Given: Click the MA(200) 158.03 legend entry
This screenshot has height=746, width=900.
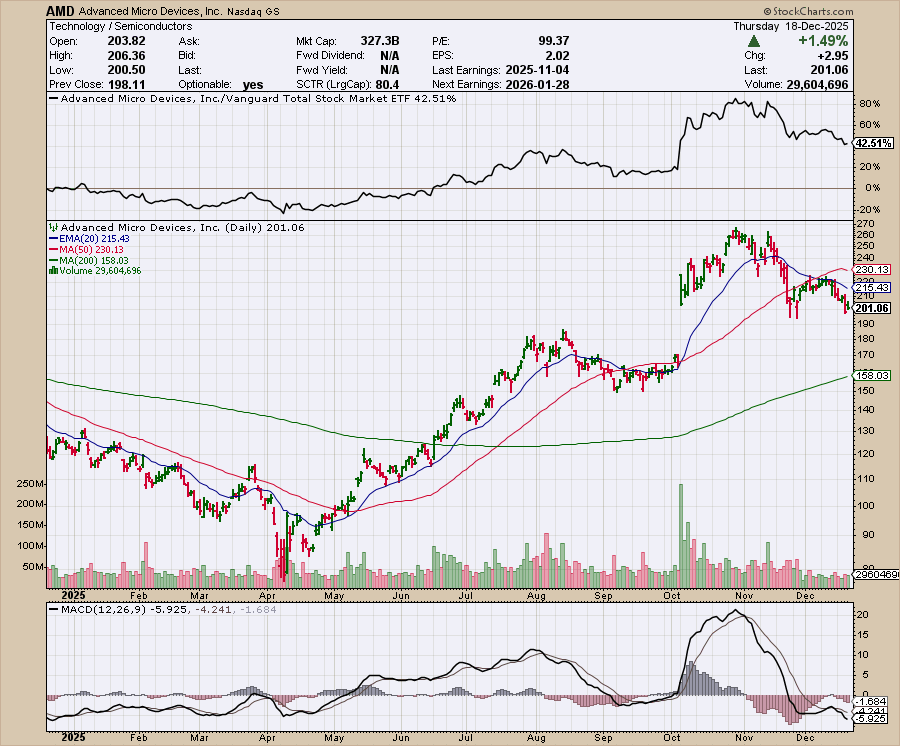Looking at the screenshot, I should point(89,261).
